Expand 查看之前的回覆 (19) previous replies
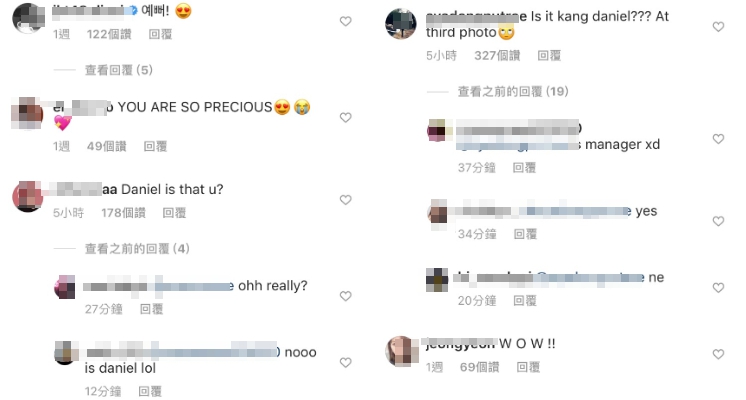 513,91
